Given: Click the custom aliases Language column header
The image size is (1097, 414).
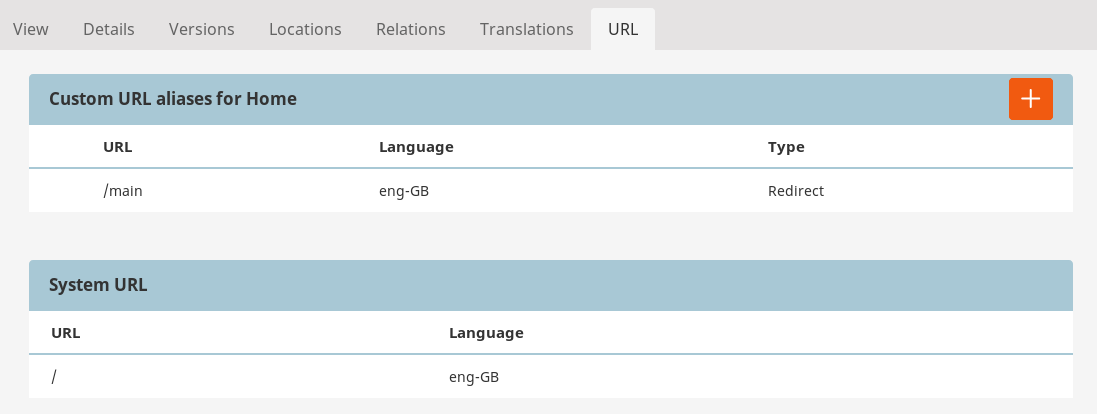Looking at the screenshot, I should click(x=416, y=147).
